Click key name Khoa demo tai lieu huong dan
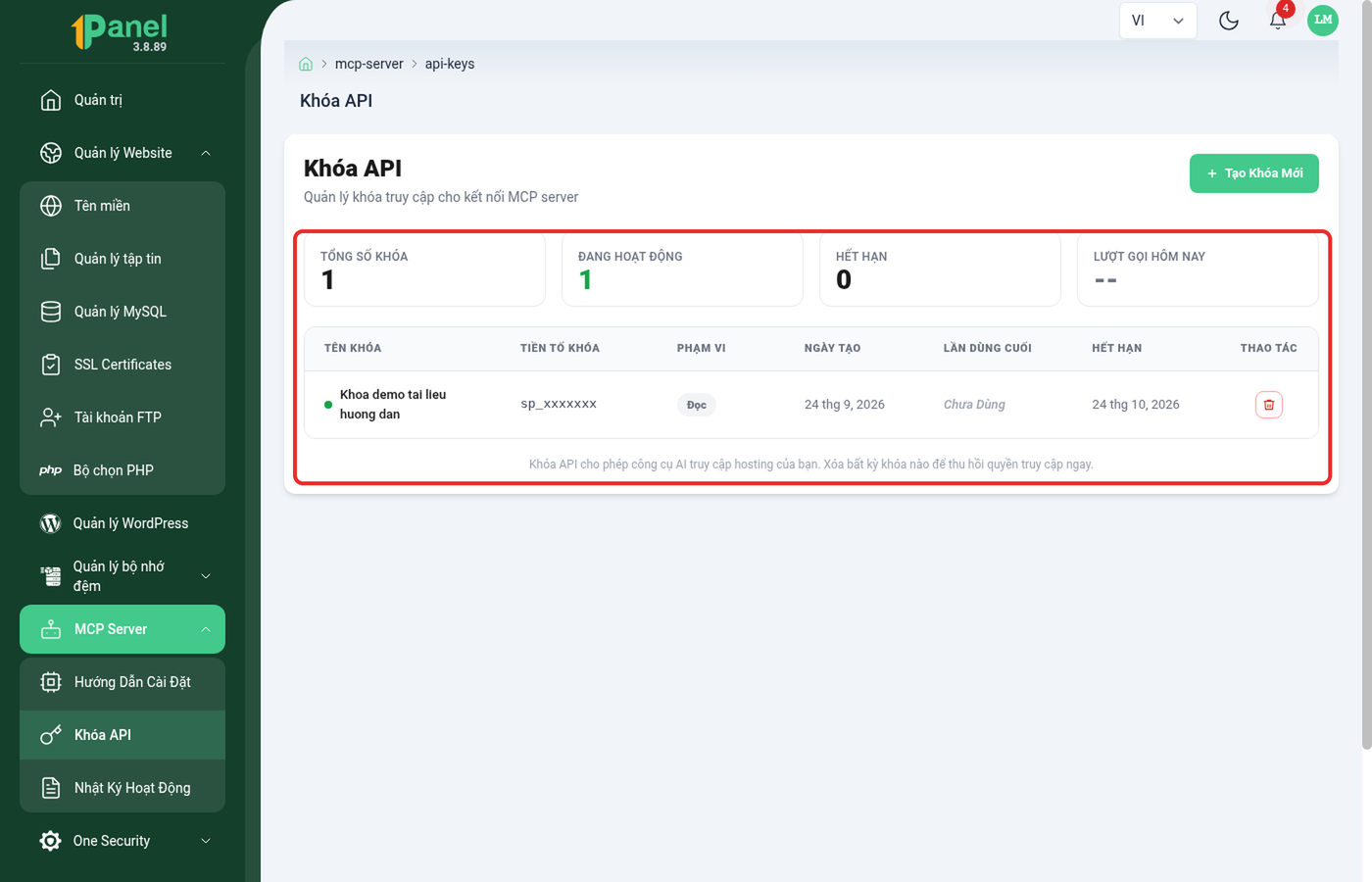Image resolution: width=1372 pixels, height=882 pixels. pos(393,405)
